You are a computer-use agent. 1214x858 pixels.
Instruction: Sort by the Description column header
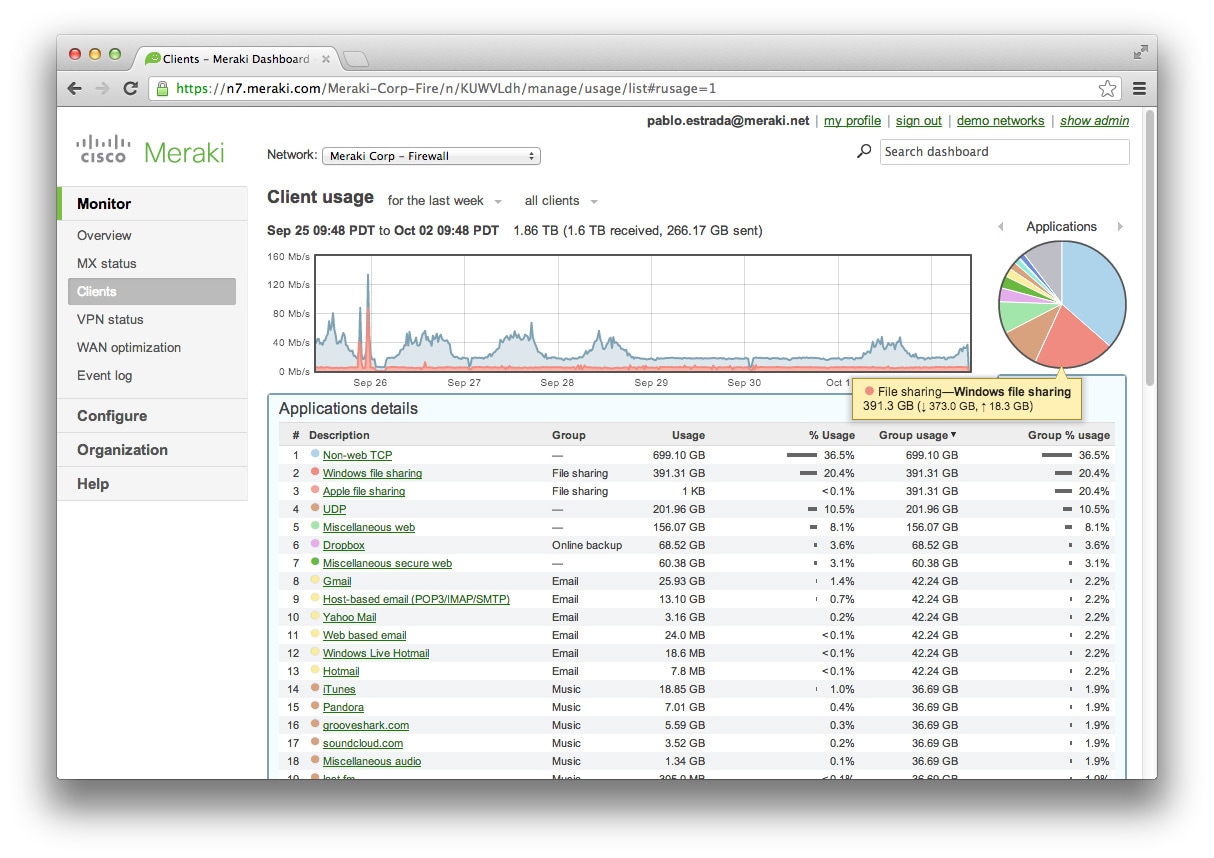tap(339, 435)
